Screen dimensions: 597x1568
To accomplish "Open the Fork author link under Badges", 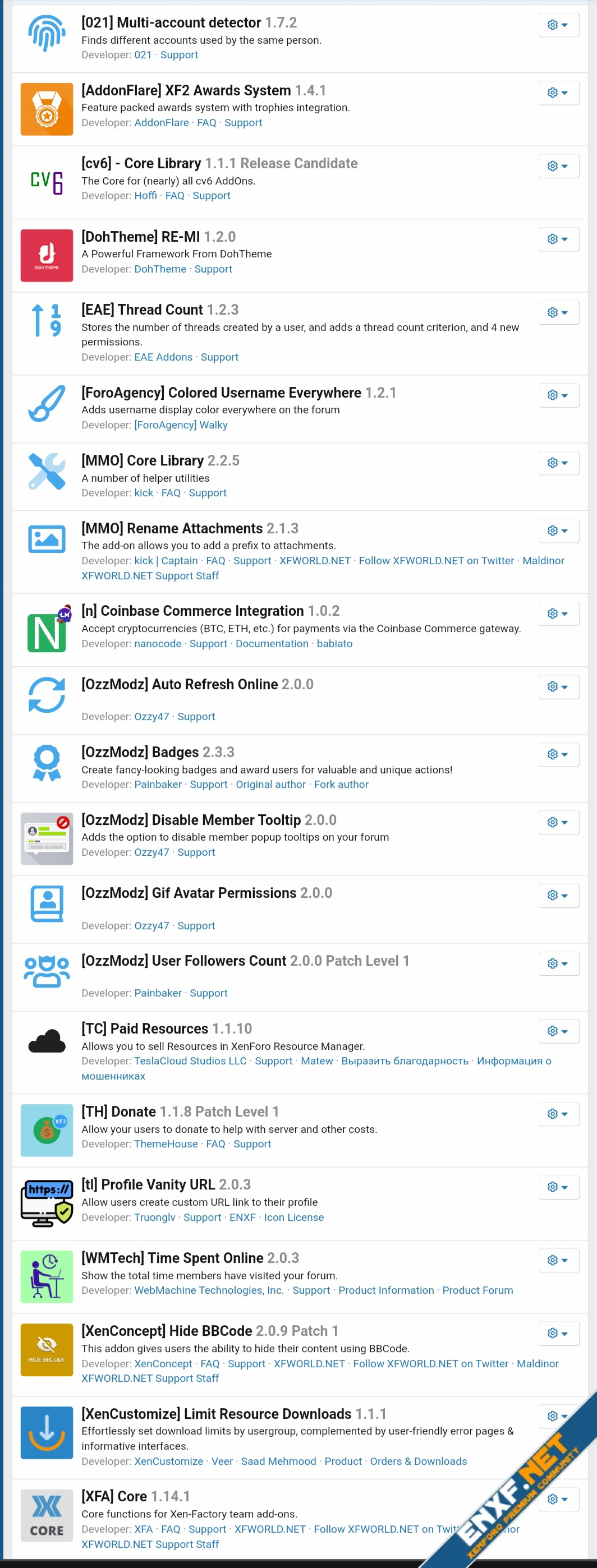I will coord(341,784).
